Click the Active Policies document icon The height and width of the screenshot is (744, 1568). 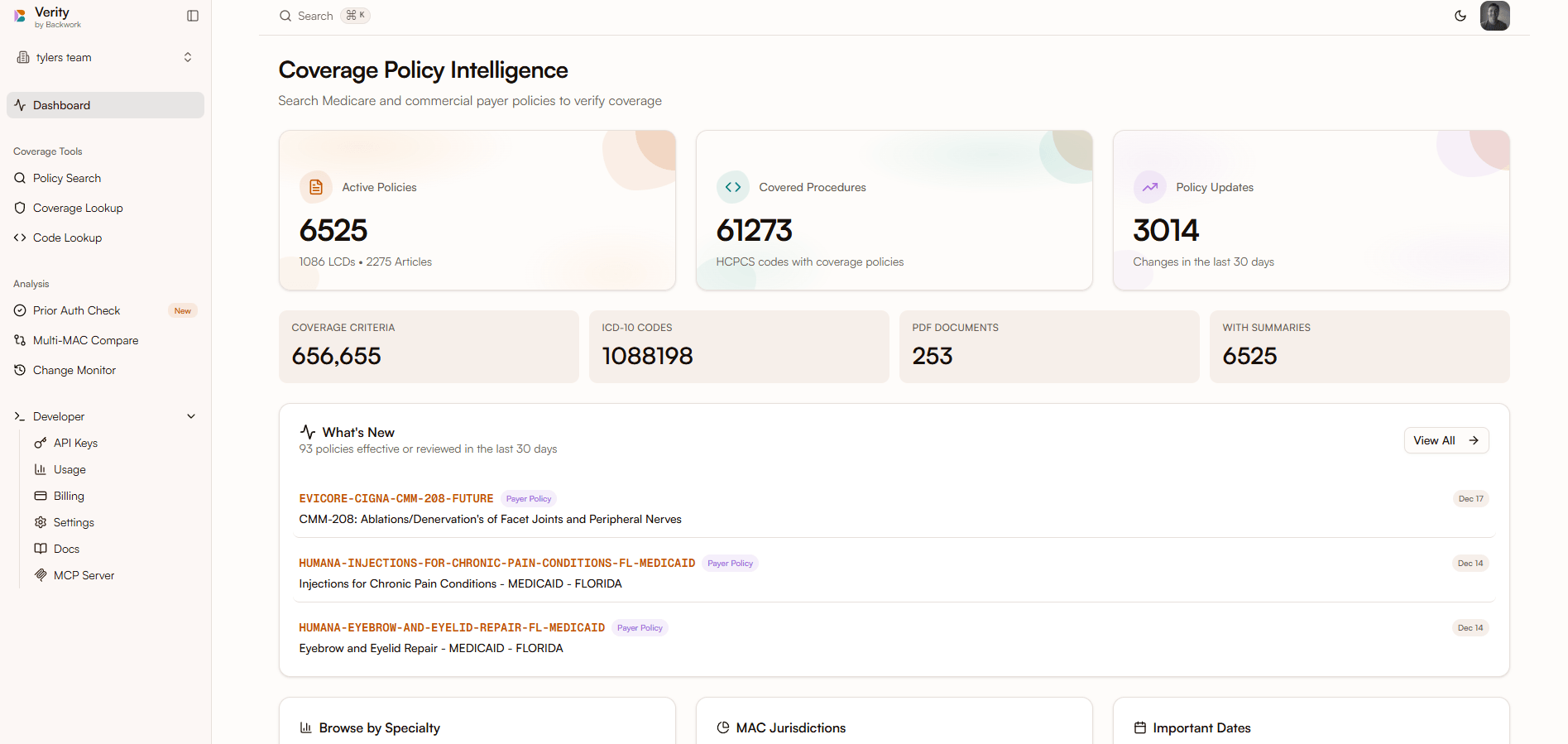coord(316,187)
